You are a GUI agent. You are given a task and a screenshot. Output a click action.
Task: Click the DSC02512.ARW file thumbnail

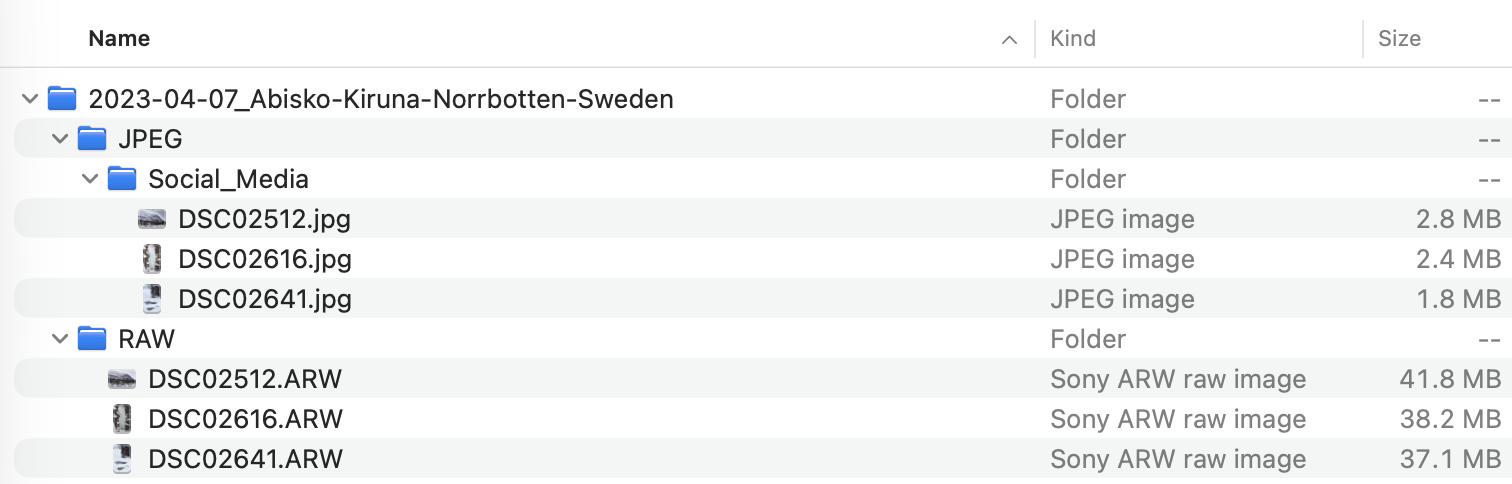(122, 379)
